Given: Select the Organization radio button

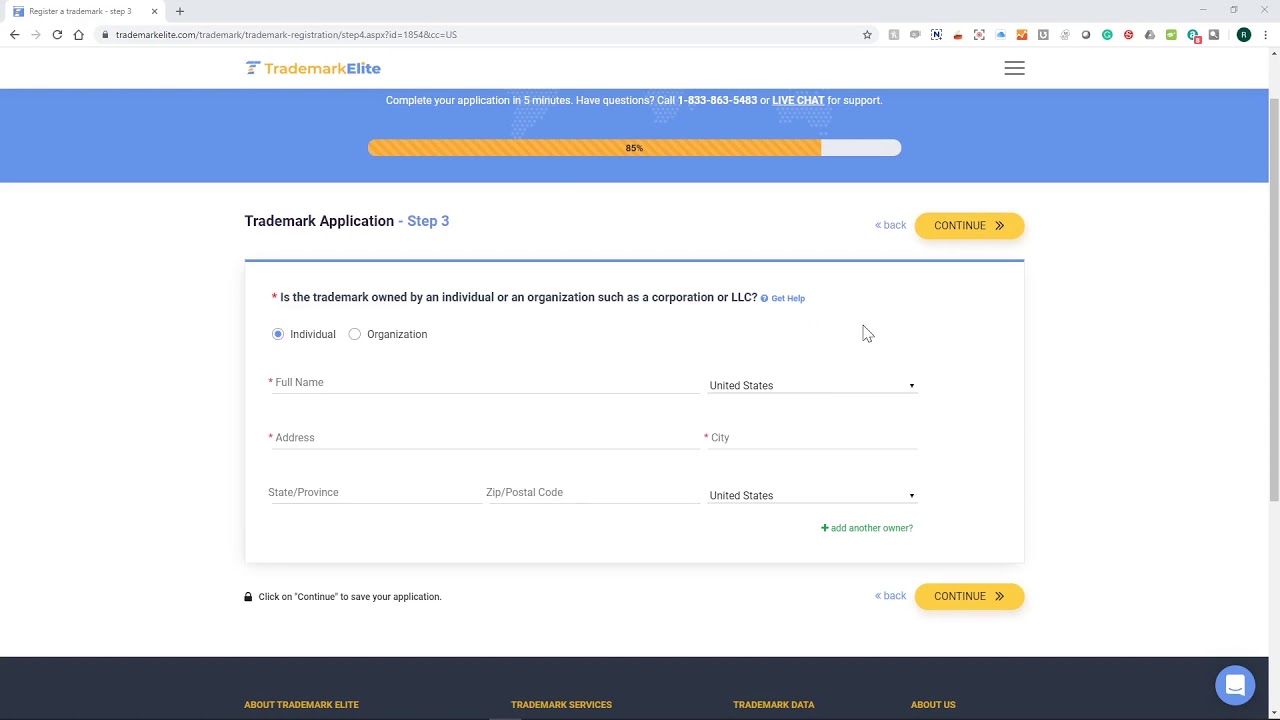Looking at the screenshot, I should tap(355, 334).
